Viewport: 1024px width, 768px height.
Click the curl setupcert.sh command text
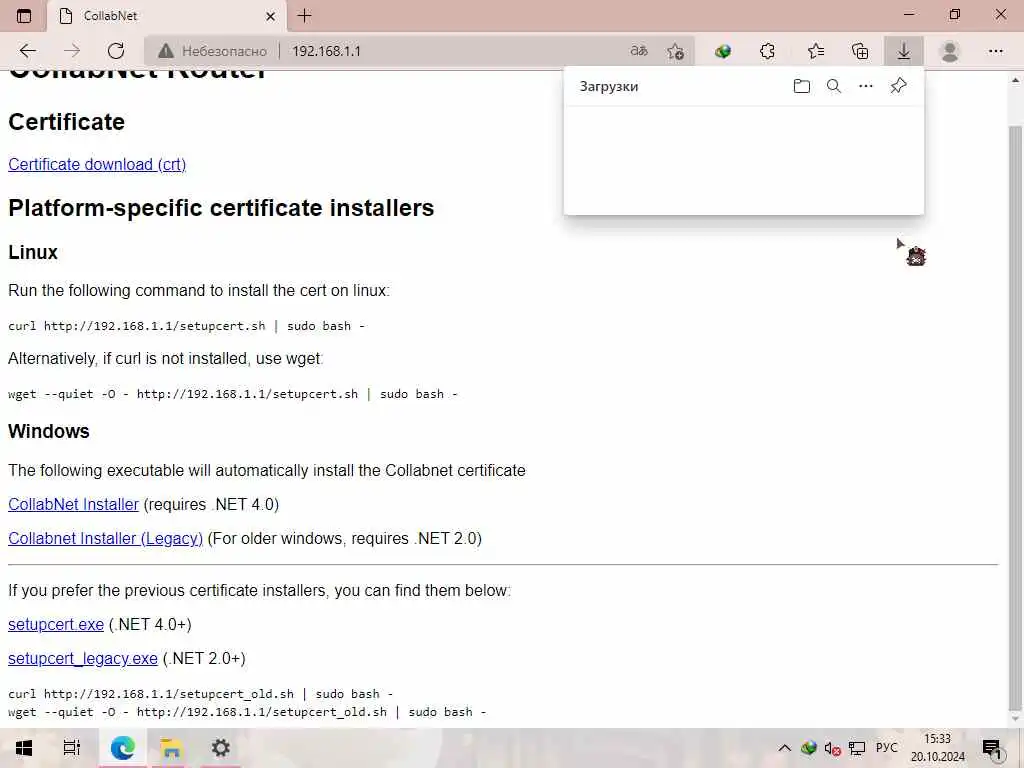point(186,326)
